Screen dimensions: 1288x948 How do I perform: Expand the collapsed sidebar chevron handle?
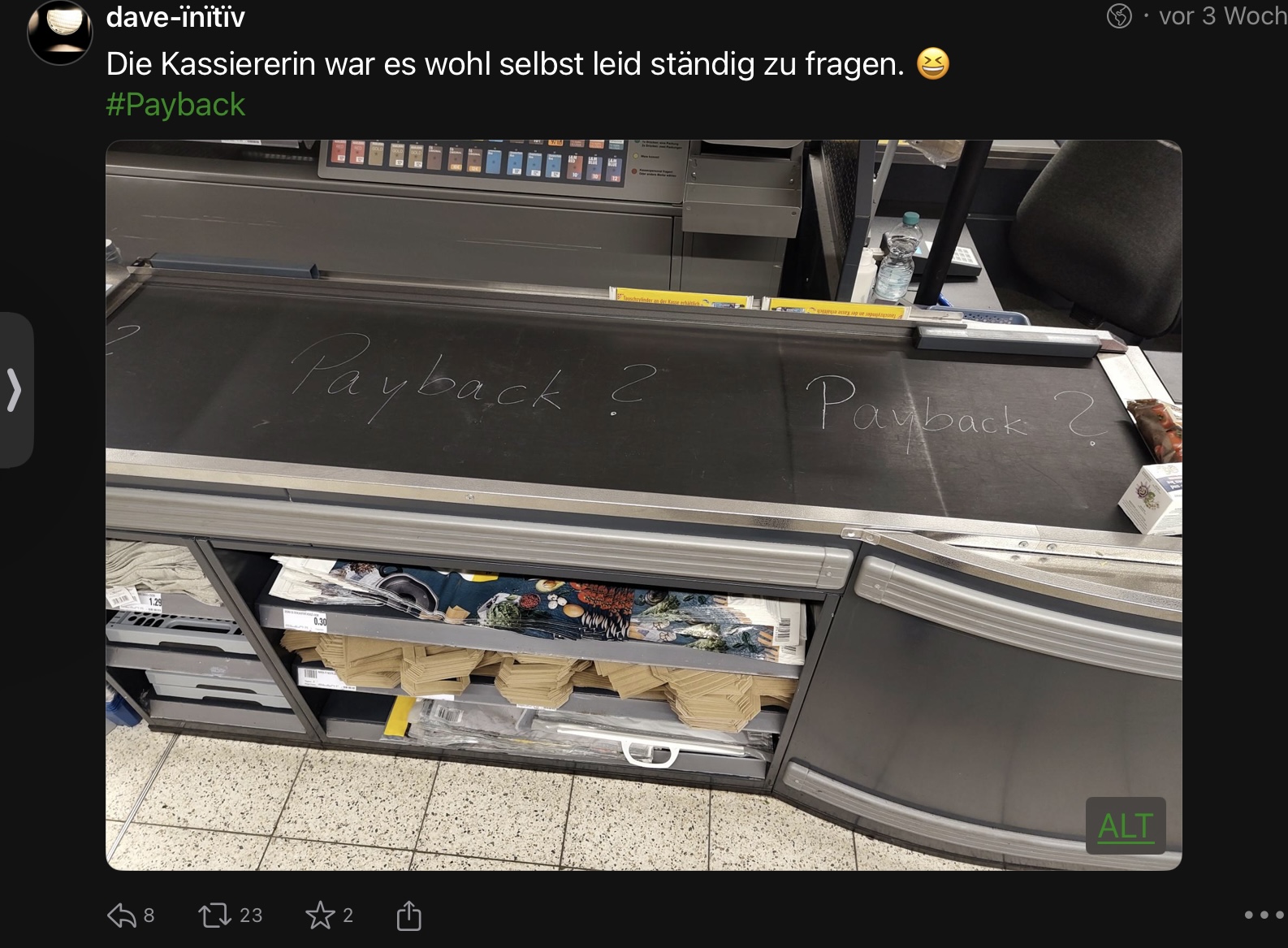click(15, 390)
